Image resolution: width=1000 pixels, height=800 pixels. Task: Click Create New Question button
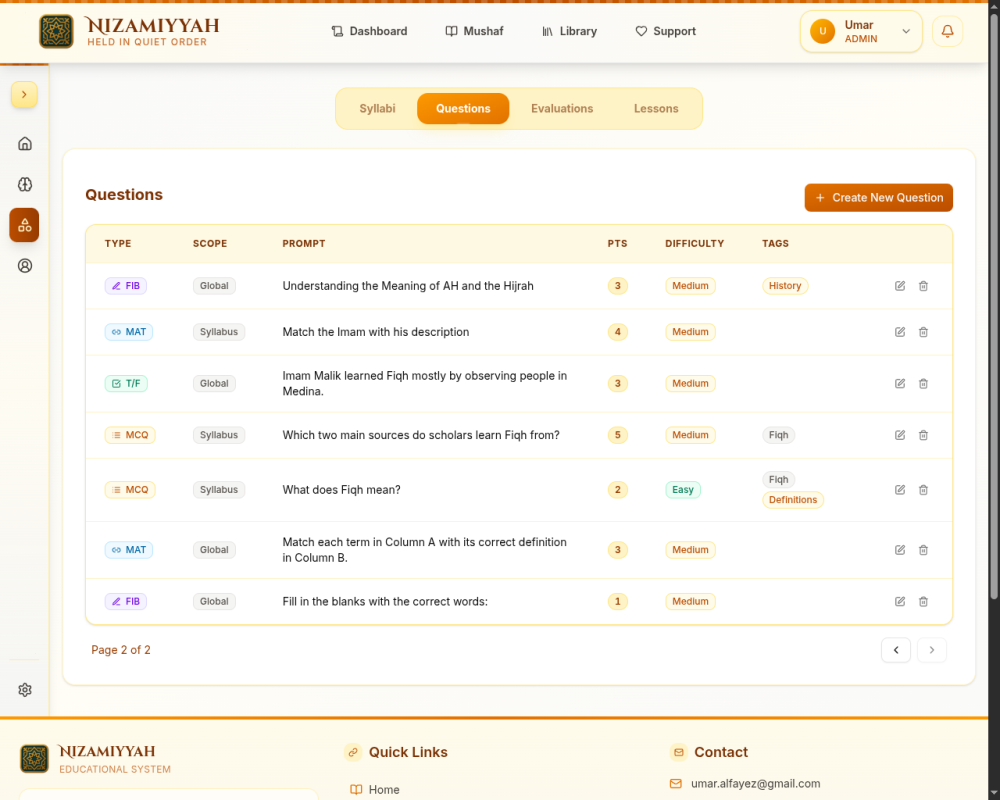[x=878, y=198]
